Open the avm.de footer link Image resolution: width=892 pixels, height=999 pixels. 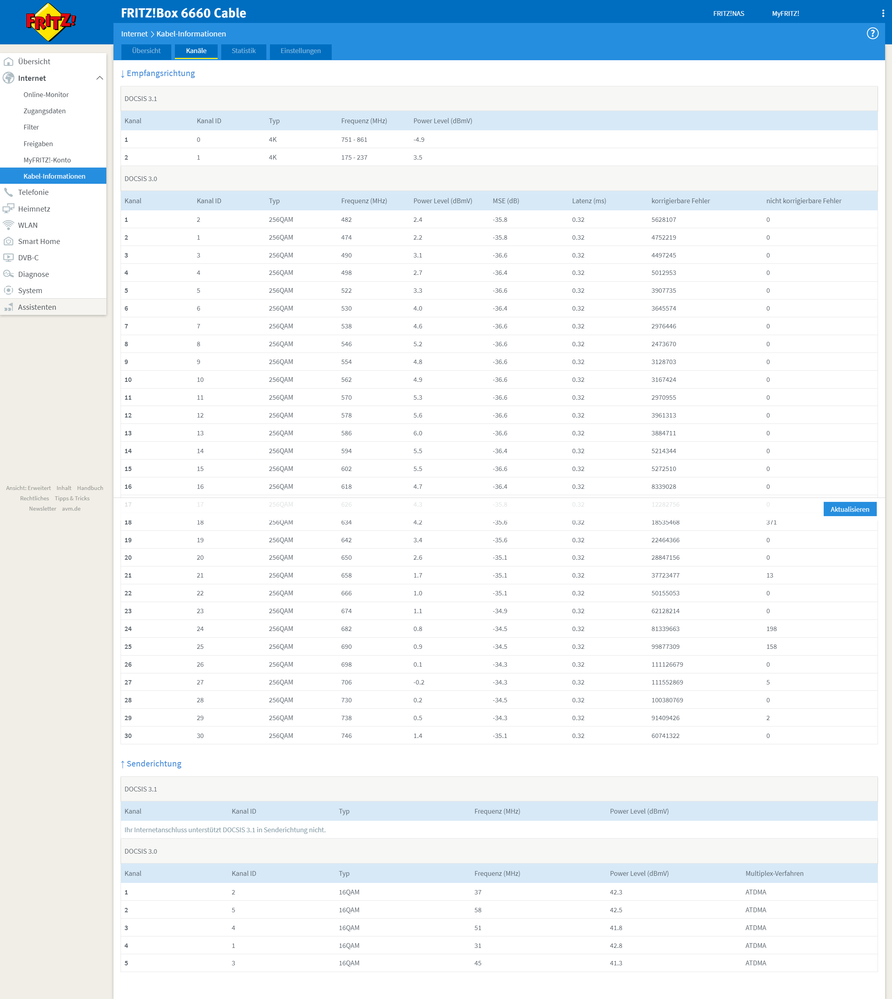pyautogui.click(x=71, y=508)
